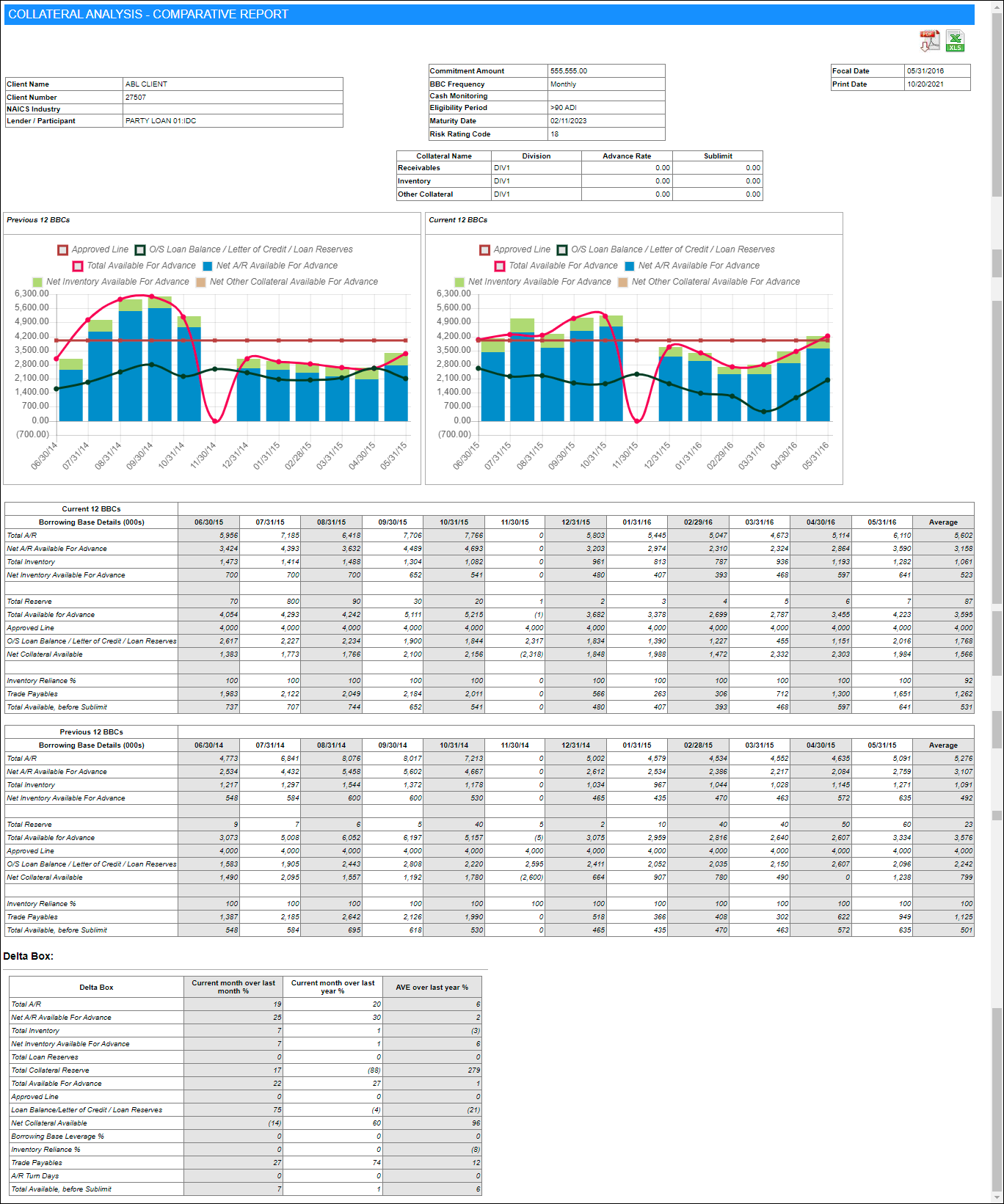
Task: Click Net A/R Available legend icon in Current chart
Action: click(x=629, y=266)
